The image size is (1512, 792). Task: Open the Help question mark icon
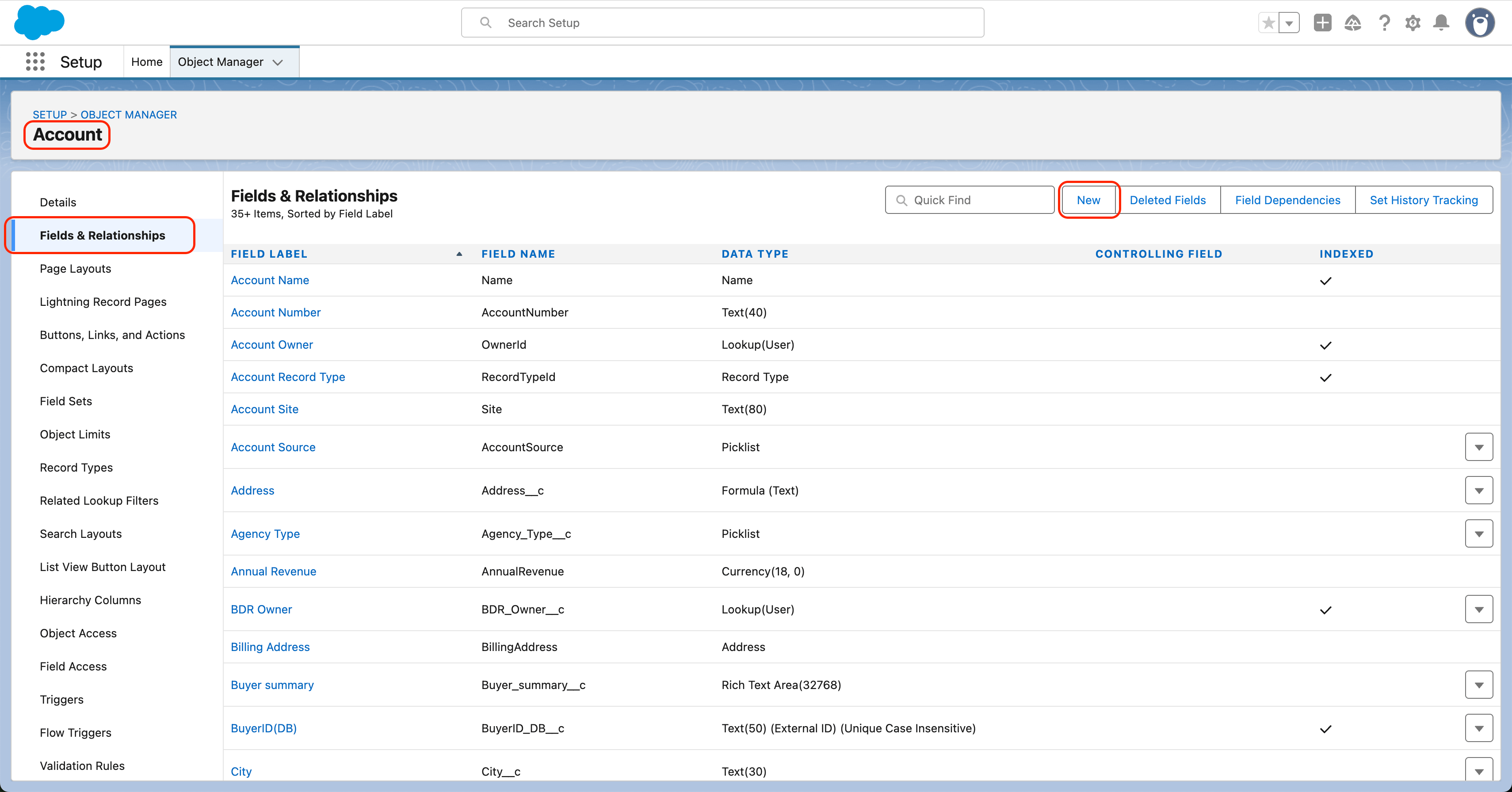1384,23
